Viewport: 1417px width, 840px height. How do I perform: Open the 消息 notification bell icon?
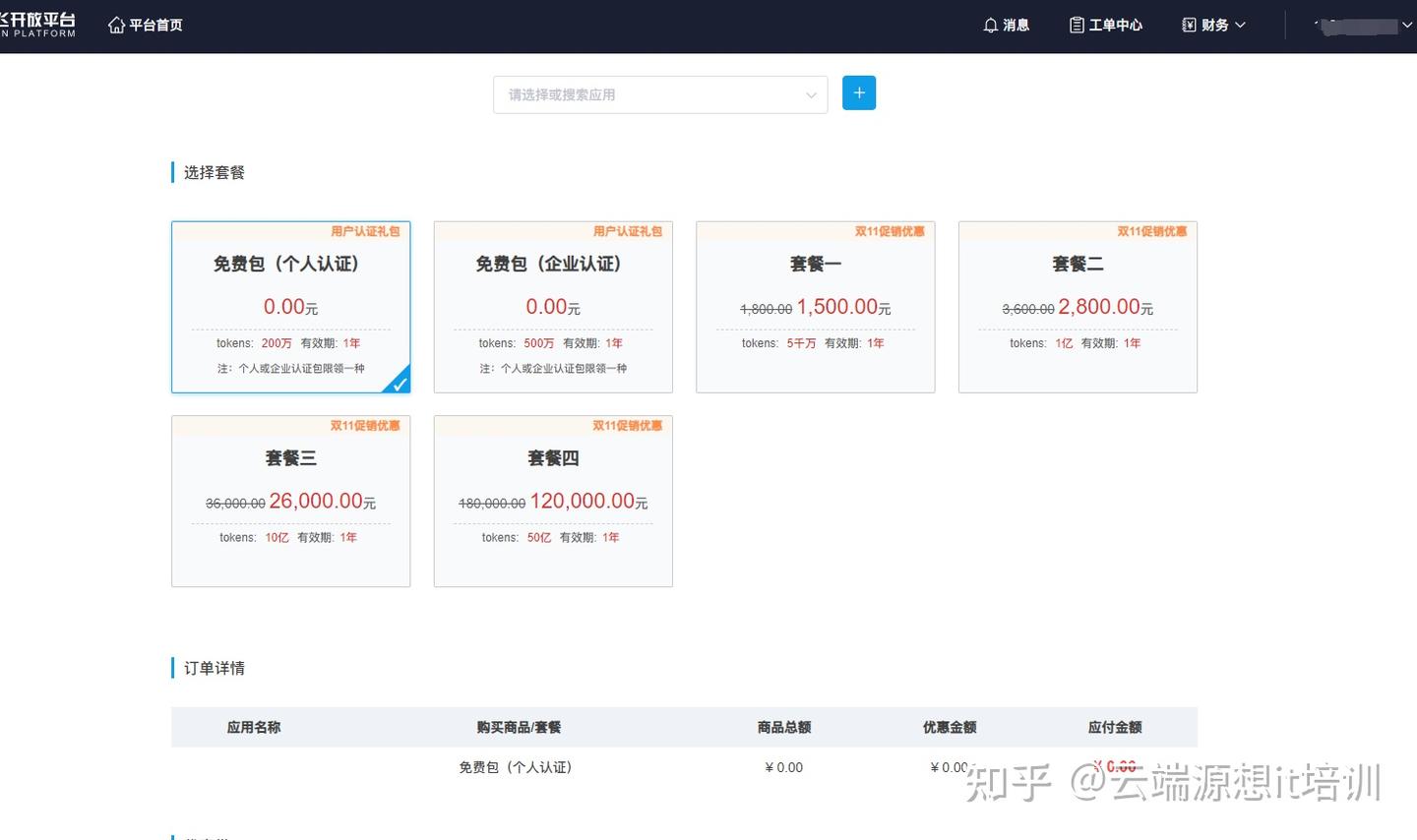tap(991, 25)
